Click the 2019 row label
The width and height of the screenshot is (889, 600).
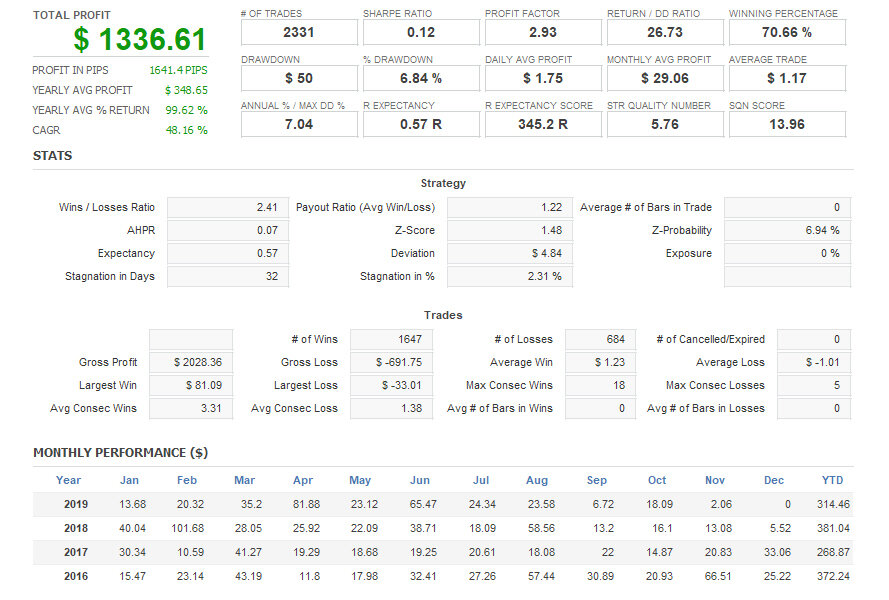pos(76,504)
